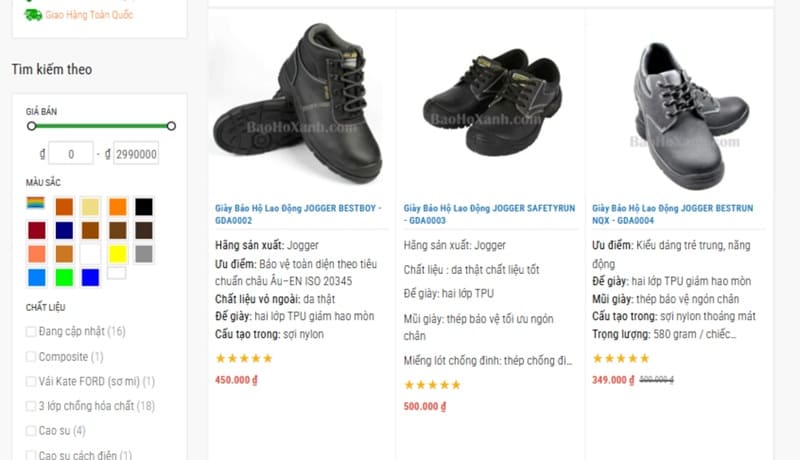
Task: Filter by the dark red color swatch
Action: 36,230
